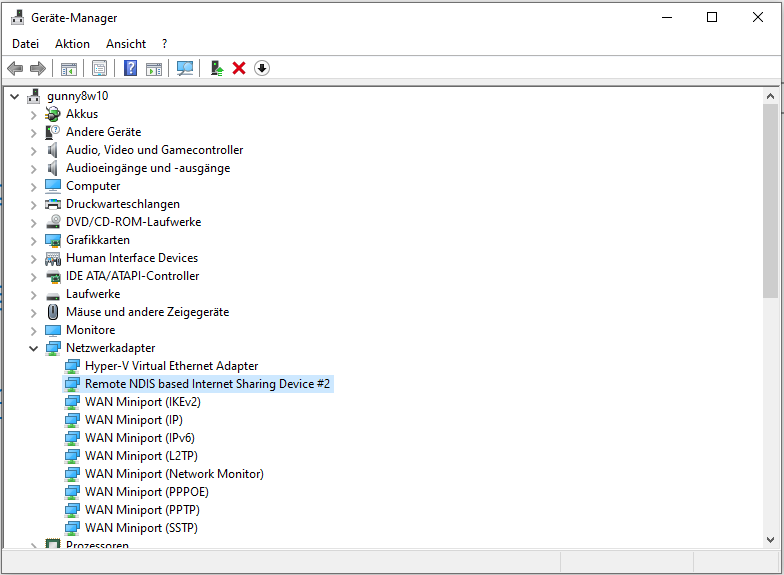
Task: Click the Computer label in tree
Action: (93, 186)
